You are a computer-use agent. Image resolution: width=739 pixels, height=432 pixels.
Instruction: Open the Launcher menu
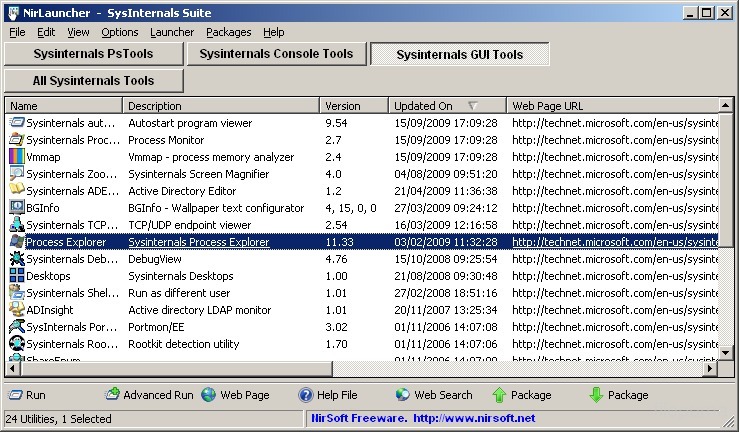click(172, 32)
